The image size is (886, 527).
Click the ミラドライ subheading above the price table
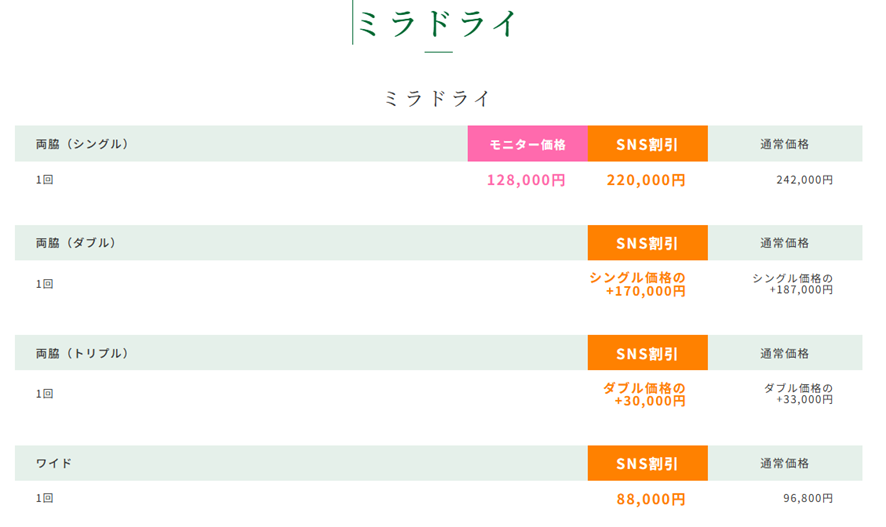[437, 98]
